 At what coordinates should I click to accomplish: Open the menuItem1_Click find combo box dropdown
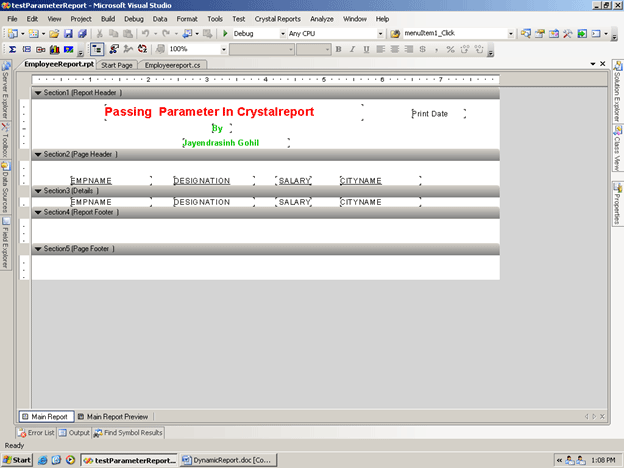coord(511,34)
